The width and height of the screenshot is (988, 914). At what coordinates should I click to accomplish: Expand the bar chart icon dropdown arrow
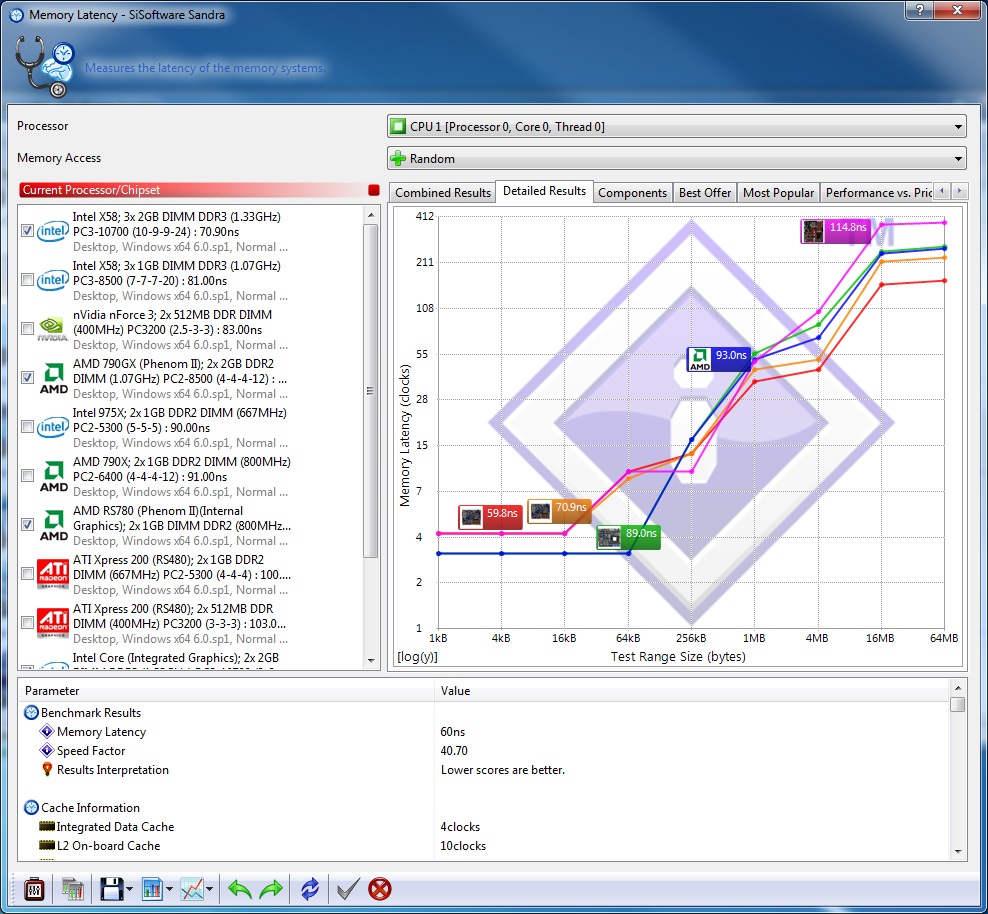pyautogui.click(x=169, y=889)
